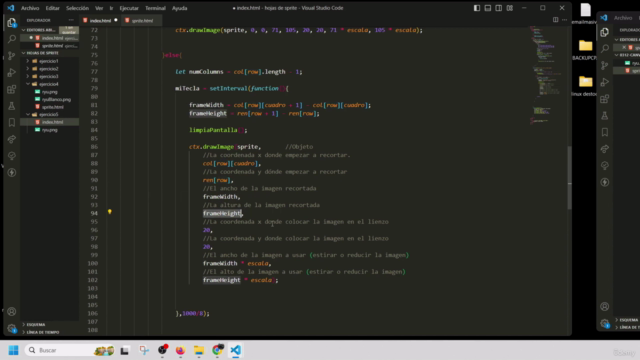This screenshot has height=360, width=640.
Task: Open Extensions view in the activity bar
Action: pyautogui.click(x=11, y=89)
